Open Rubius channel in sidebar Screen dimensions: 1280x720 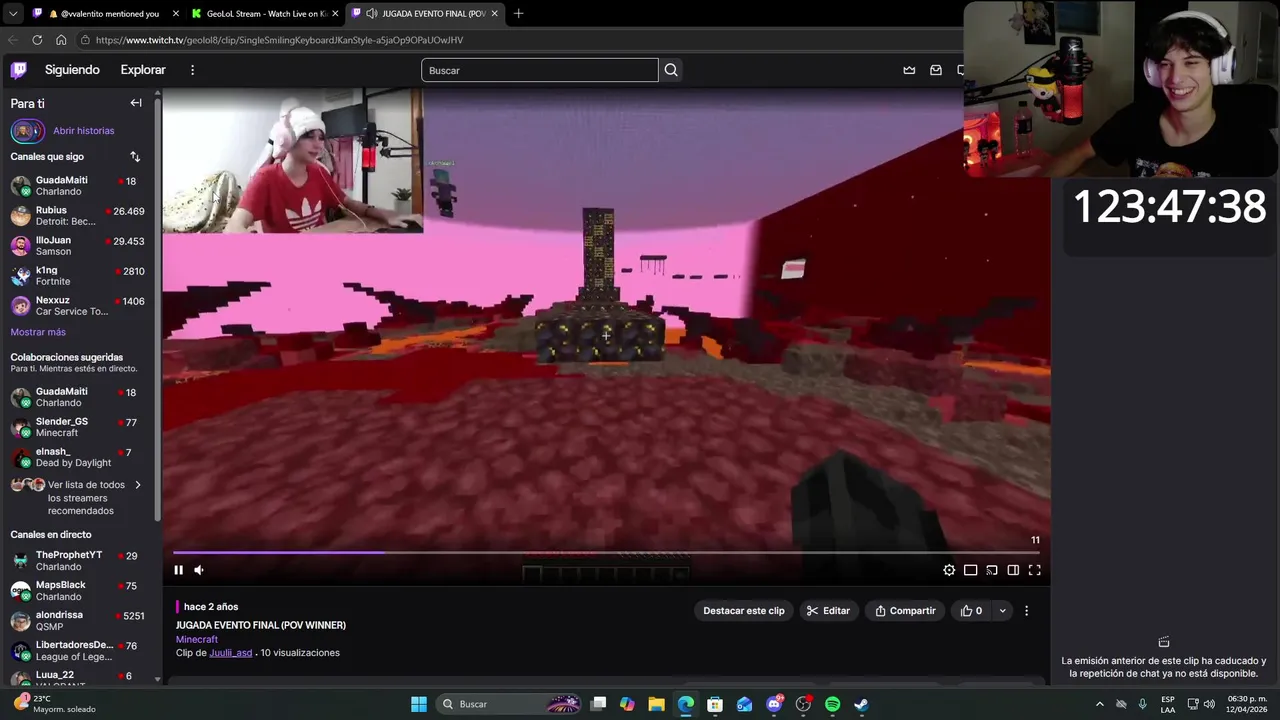click(x=78, y=216)
